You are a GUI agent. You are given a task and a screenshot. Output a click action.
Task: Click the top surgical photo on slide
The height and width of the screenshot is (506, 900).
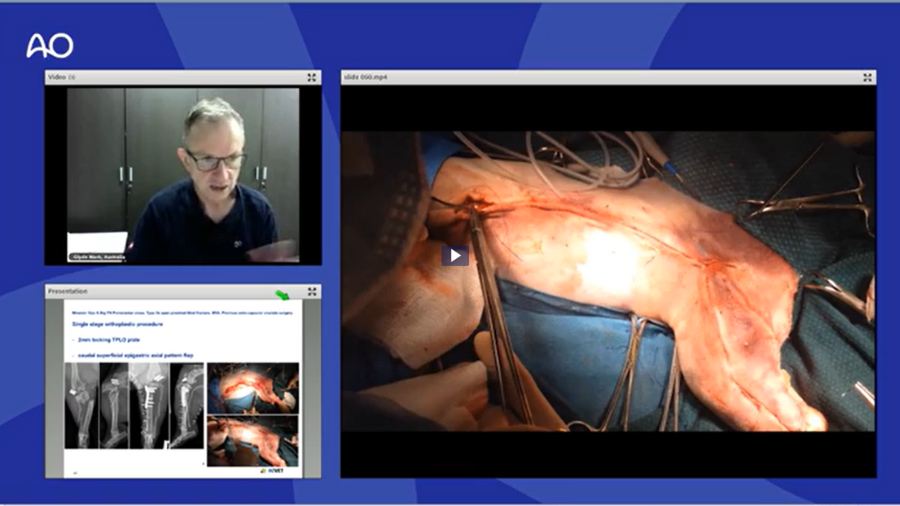(252, 387)
